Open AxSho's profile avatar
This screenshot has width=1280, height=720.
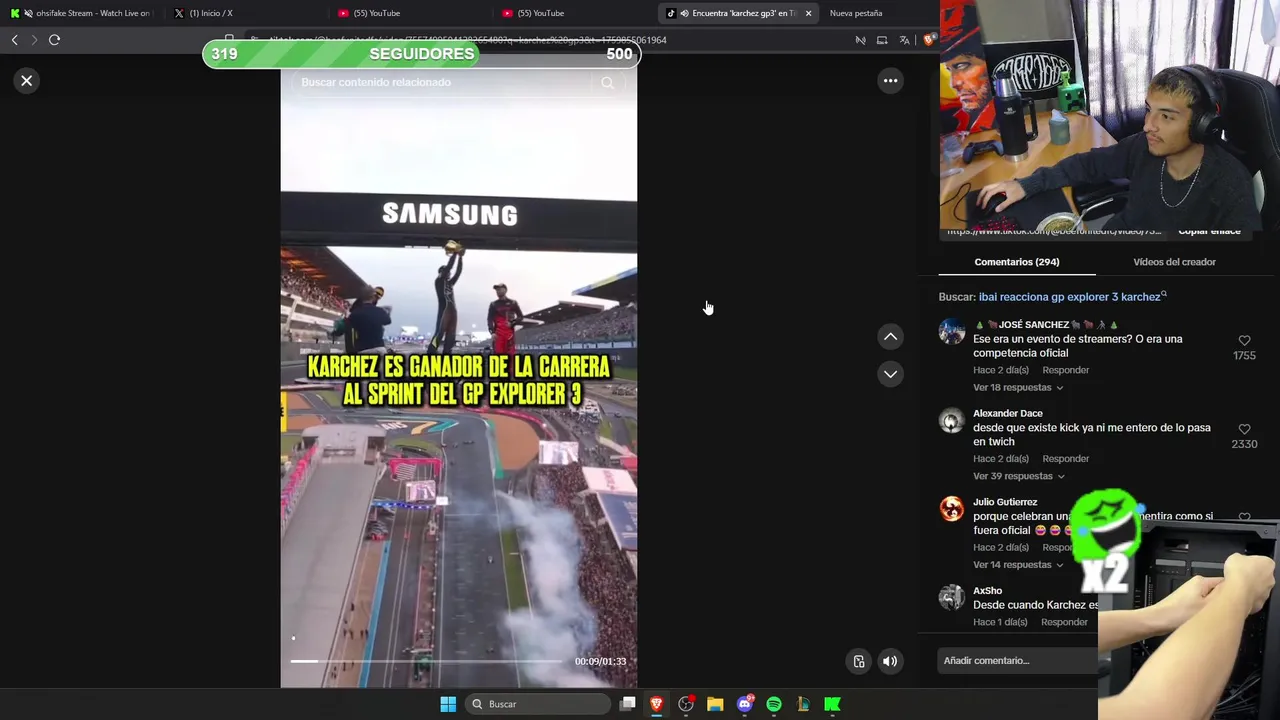(952, 597)
